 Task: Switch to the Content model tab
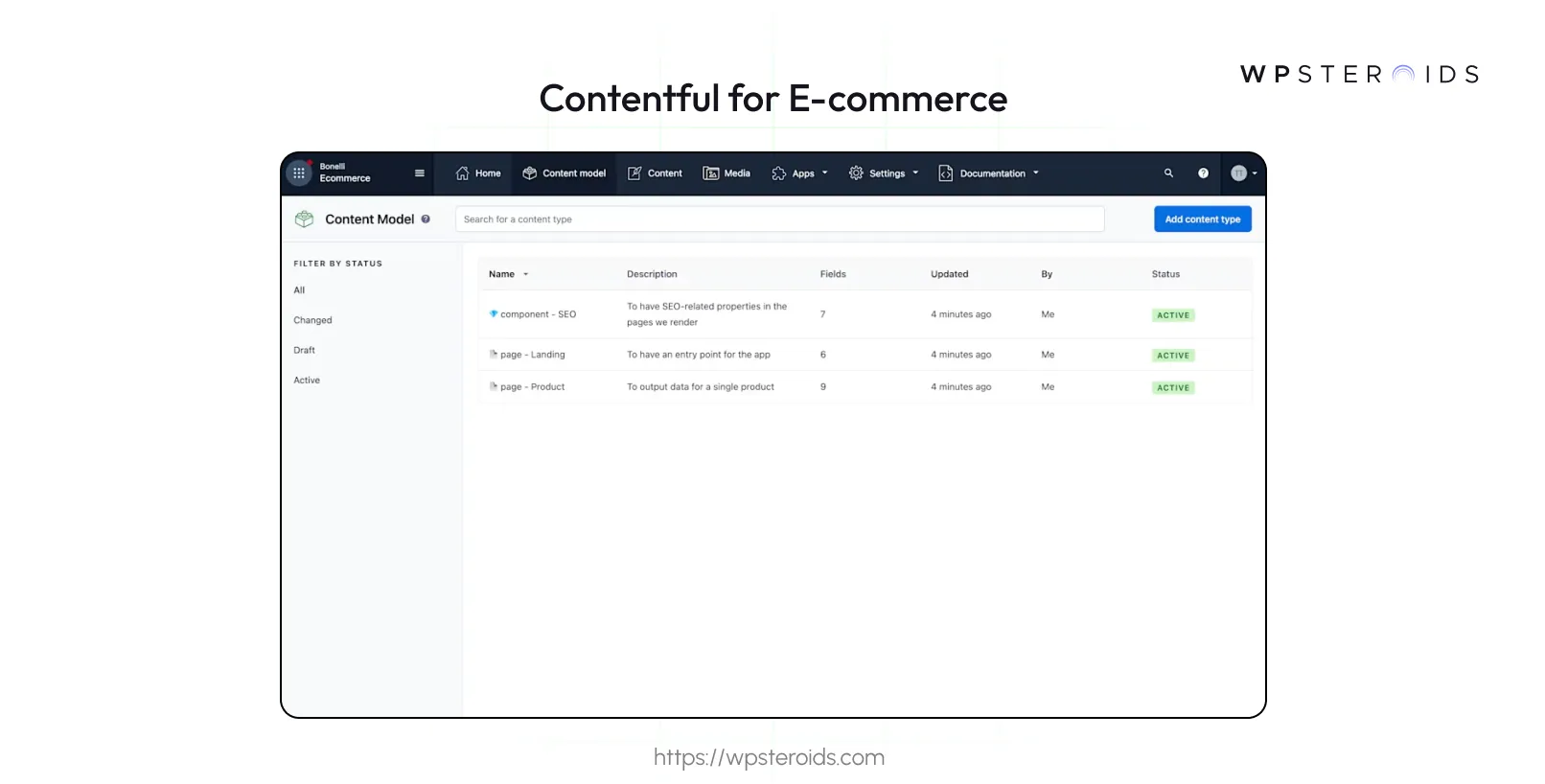(x=565, y=173)
